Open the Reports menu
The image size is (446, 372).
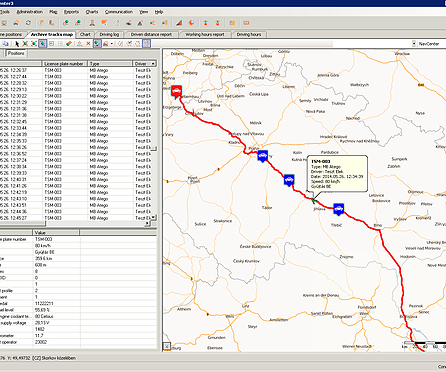[x=71, y=12]
